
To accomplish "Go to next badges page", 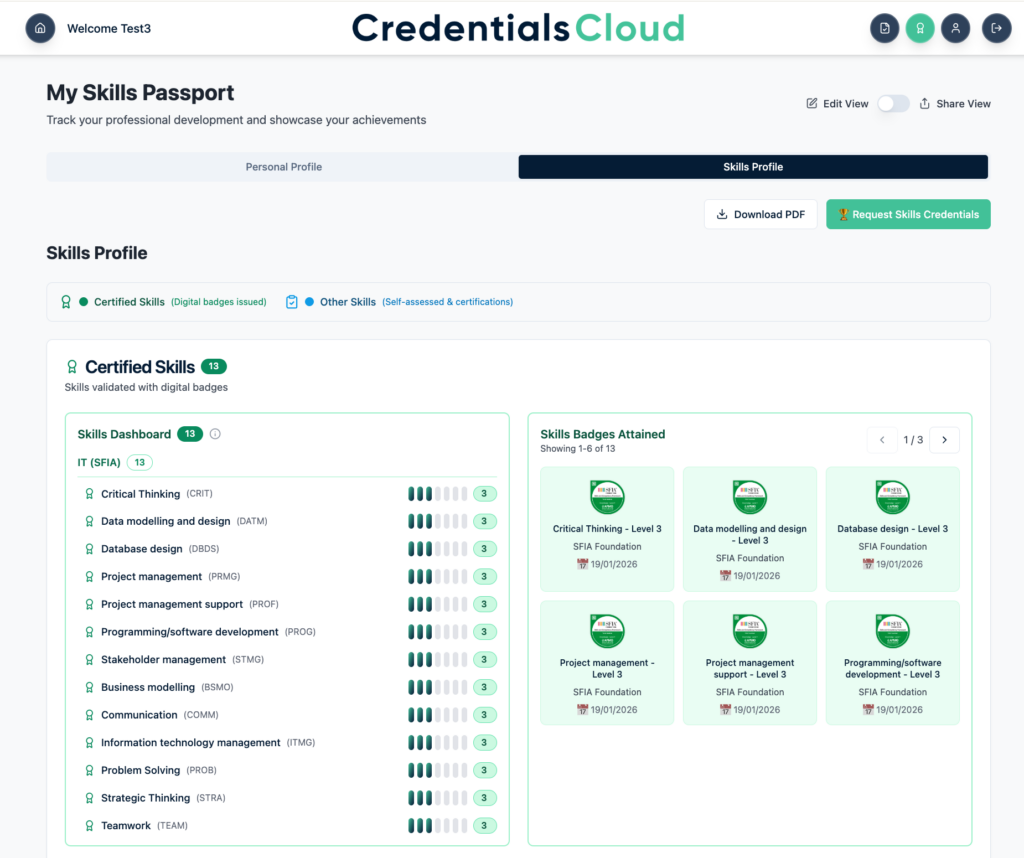I will 944,439.
